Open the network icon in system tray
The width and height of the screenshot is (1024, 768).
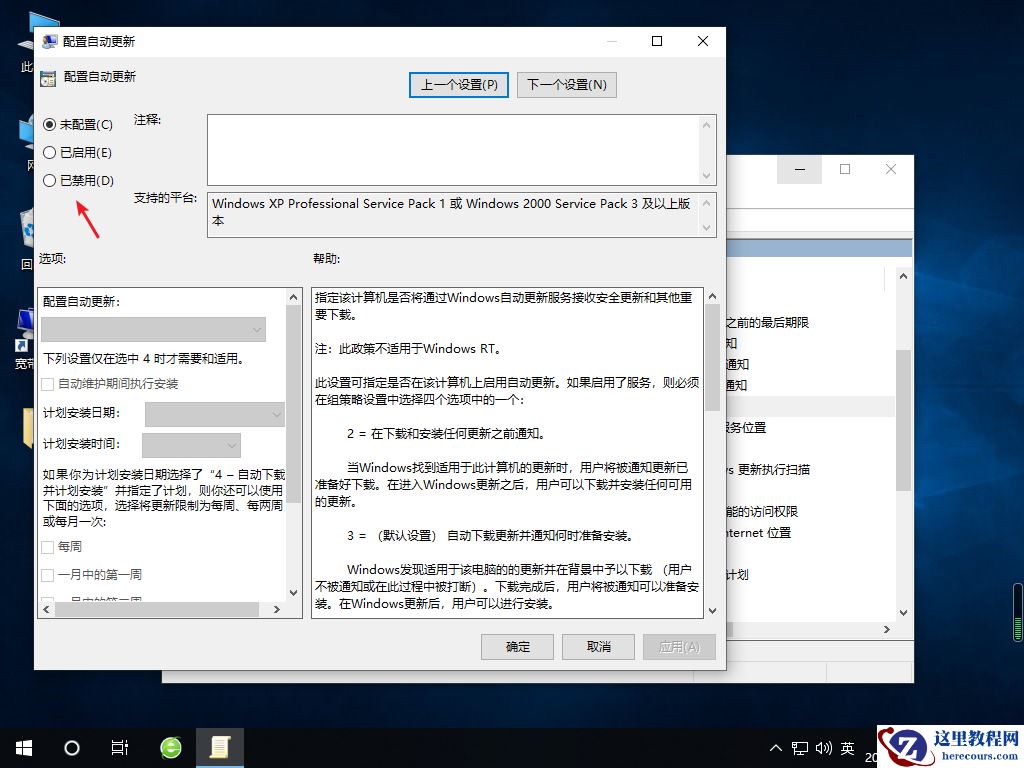[798, 747]
